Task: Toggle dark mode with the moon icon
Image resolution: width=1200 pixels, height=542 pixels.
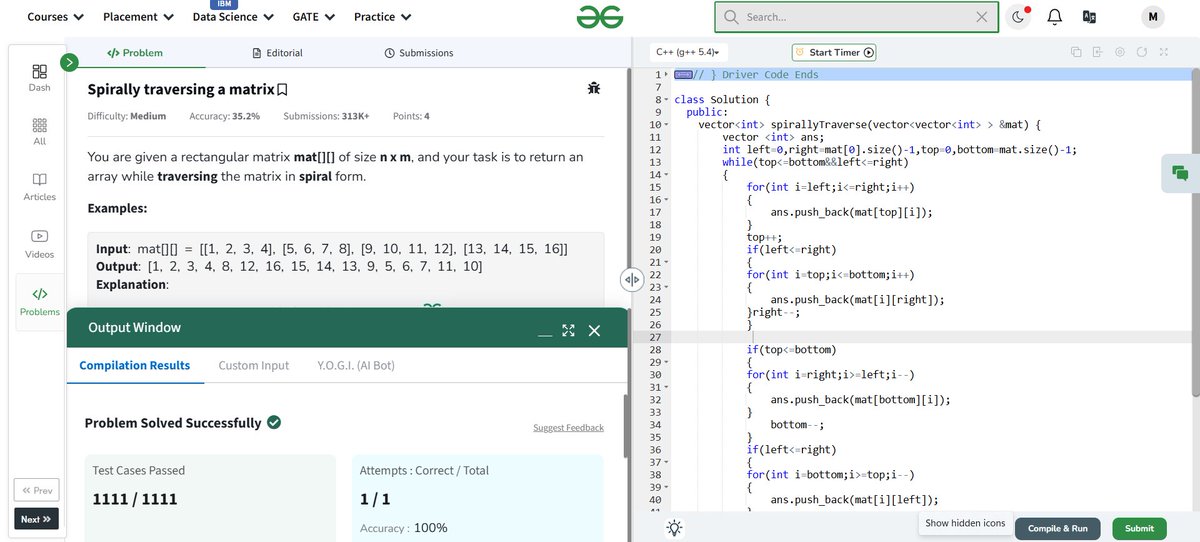Action: click(1018, 17)
